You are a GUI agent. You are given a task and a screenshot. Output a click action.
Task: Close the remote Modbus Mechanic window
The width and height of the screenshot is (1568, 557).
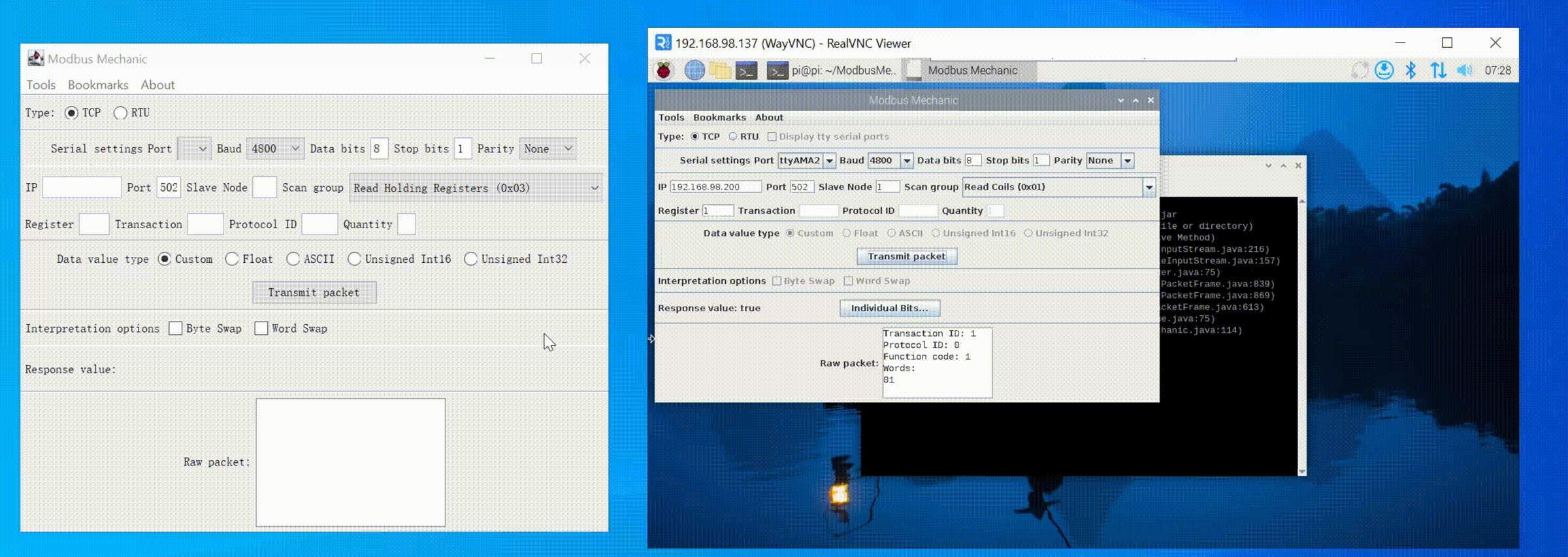click(x=1151, y=100)
